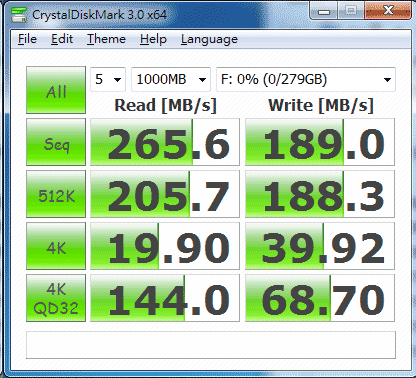Click the 4K write result 39.92
The image size is (416, 378).
pyautogui.click(x=320, y=246)
